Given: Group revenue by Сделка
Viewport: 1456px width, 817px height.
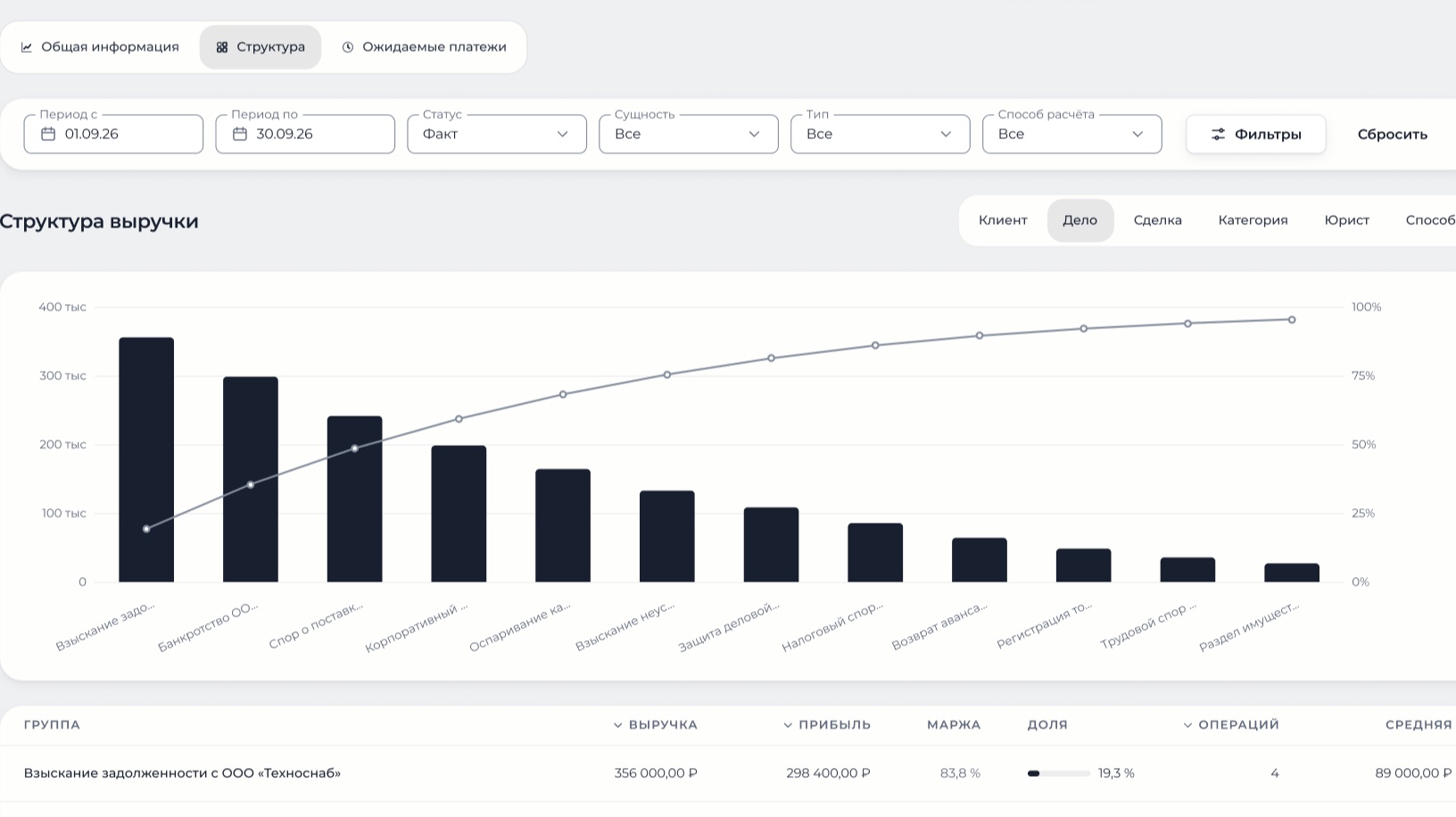Looking at the screenshot, I should click(x=1158, y=220).
